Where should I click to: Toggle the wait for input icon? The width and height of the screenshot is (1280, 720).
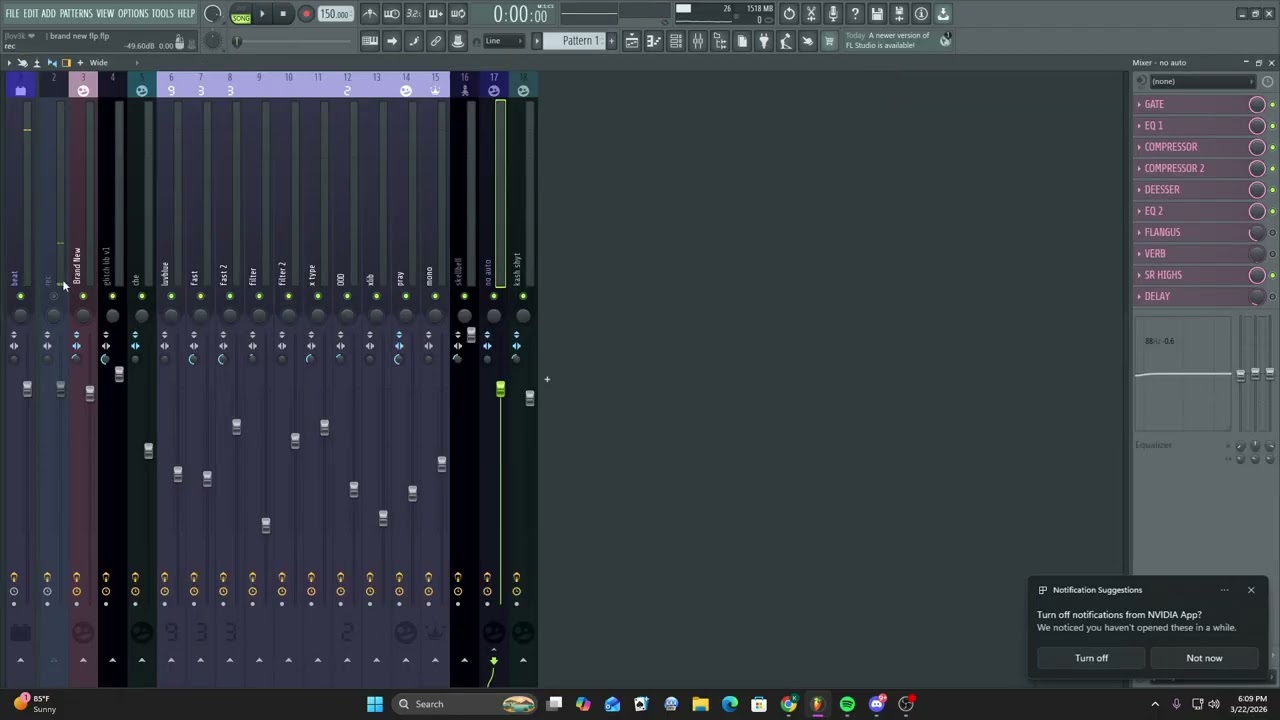click(392, 14)
